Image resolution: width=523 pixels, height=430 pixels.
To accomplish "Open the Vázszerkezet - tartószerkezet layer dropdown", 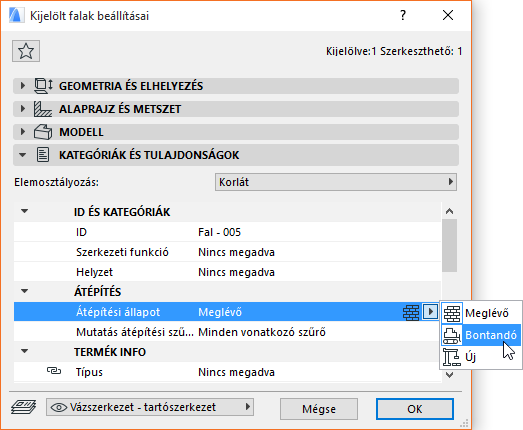I will coord(150,407).
